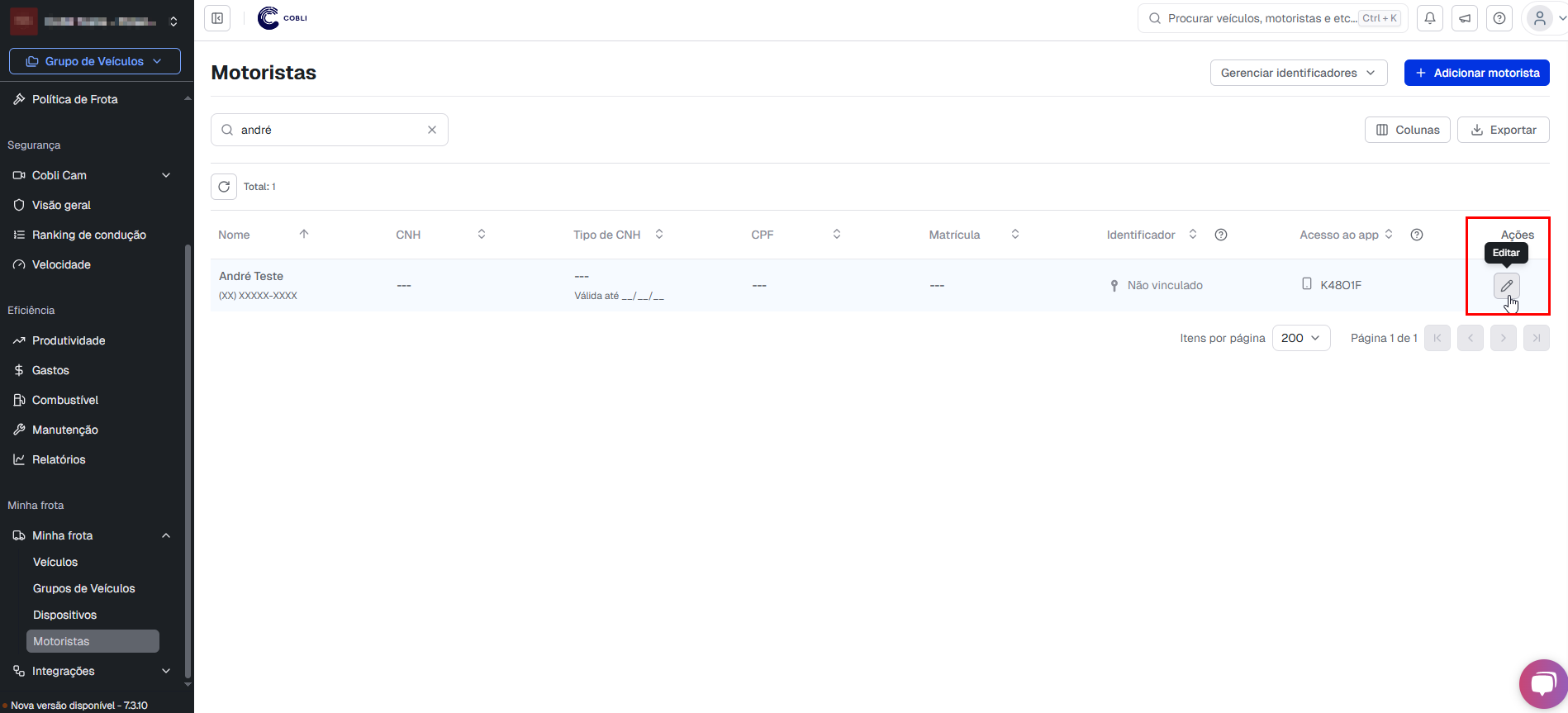
Task: Show Identificador column help info
Action: pyautogui.click(x=1221, y=235)
